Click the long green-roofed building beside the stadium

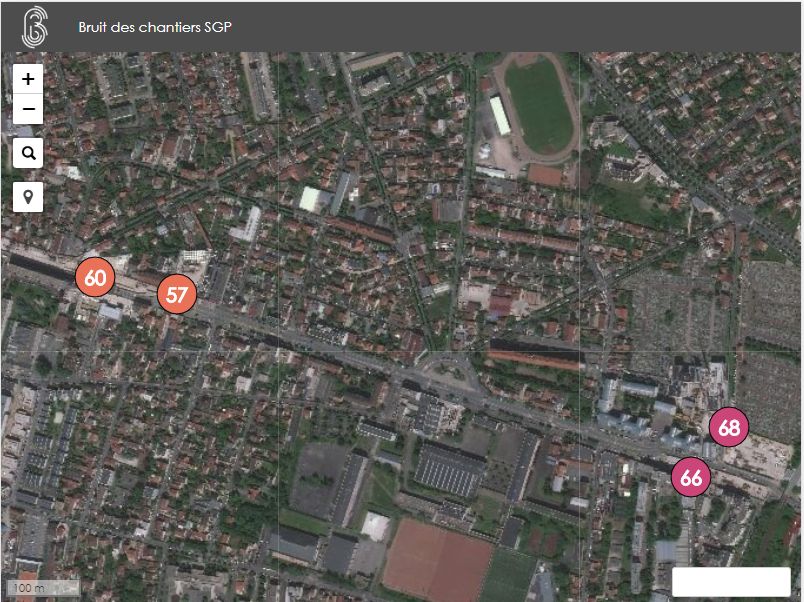pyautogui.click(x=499, y=115)
